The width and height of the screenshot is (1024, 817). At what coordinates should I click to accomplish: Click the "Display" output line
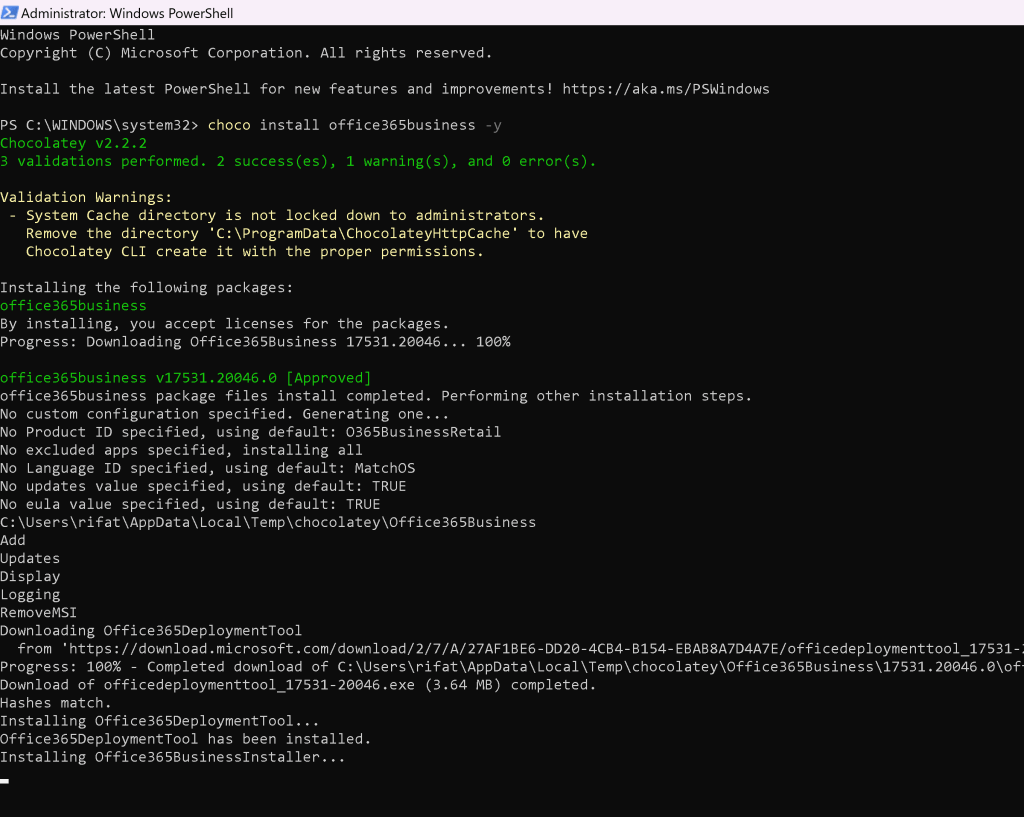click(30, 577)
